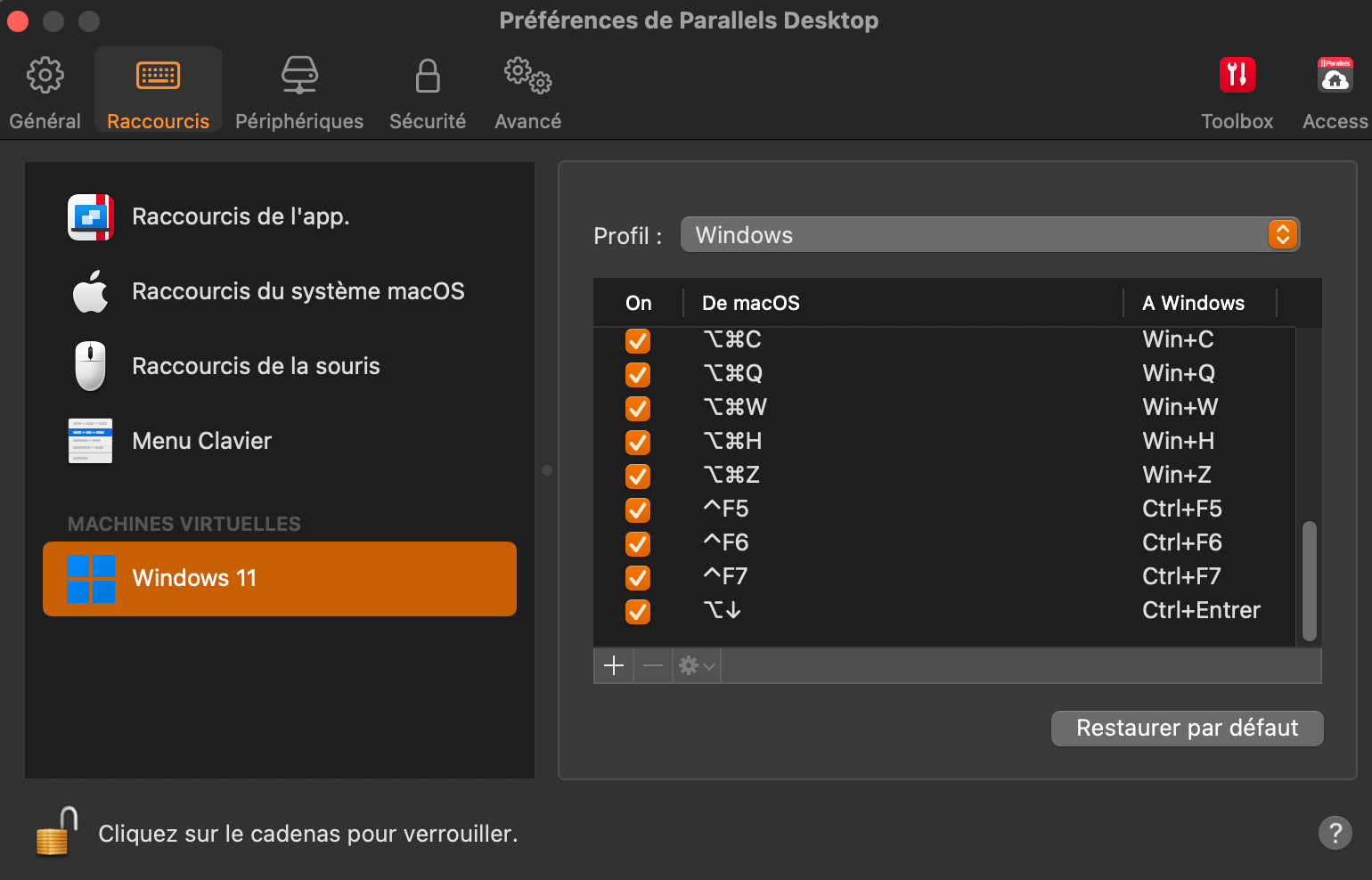The height and width of the screenshot is (880, 1372).
Task: Open the Sécurité padlock icon
Action: (428, 76)
